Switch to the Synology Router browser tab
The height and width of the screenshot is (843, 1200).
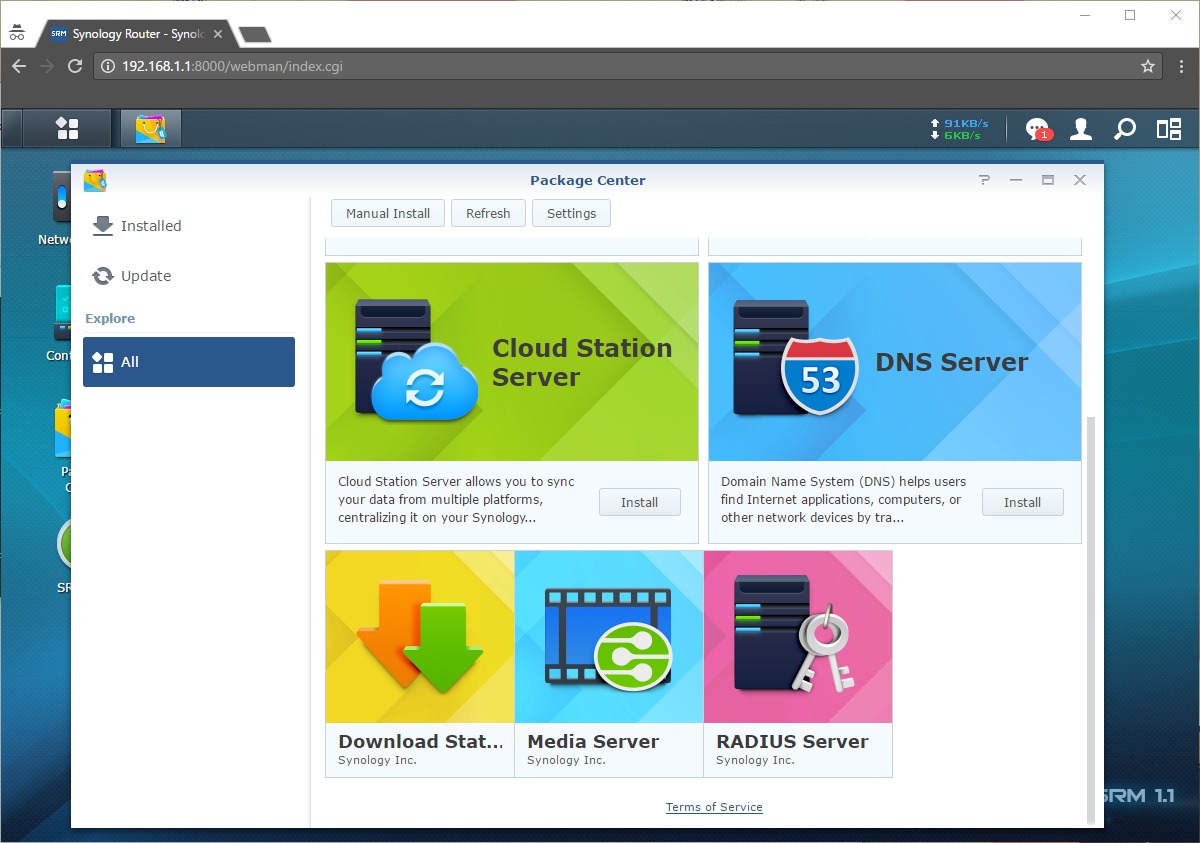point(135,34)
